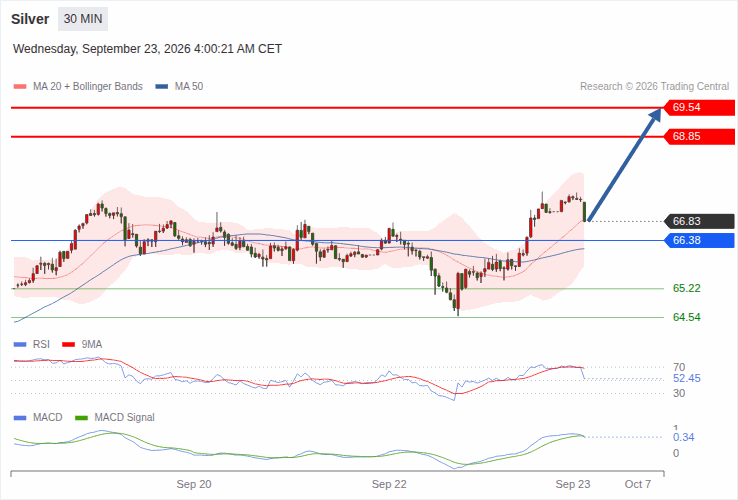
Task: Click the 64.54 support level label
Action: [687, 317]
